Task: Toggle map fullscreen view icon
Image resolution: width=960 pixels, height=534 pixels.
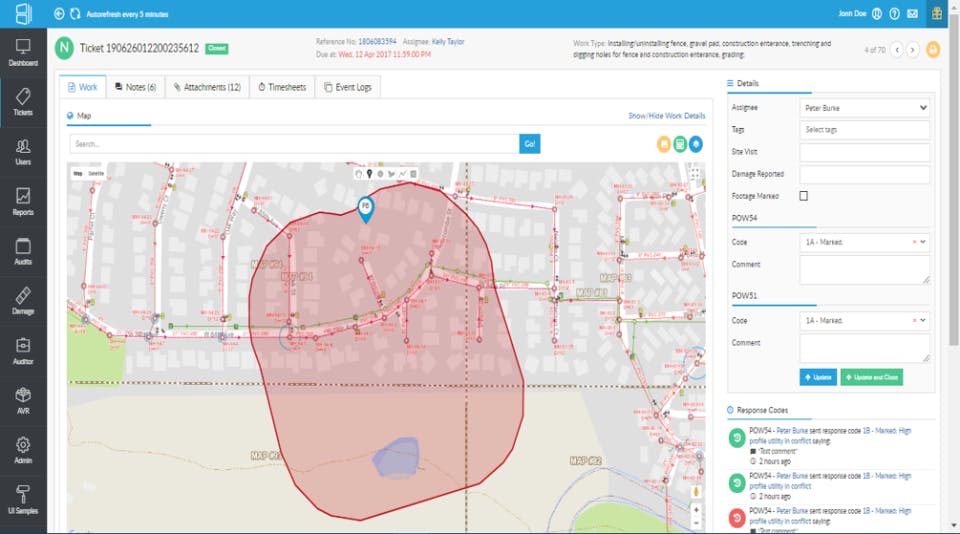Action: [x=695, y=174]
